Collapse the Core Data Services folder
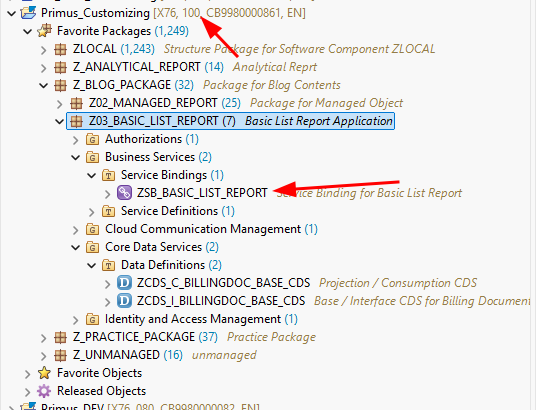Viewport: 557px width, 410px height. 76,248
